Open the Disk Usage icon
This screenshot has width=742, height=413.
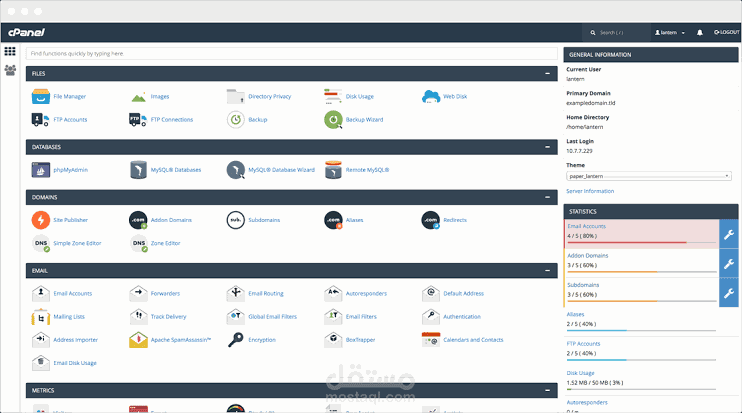click(333, 97)
